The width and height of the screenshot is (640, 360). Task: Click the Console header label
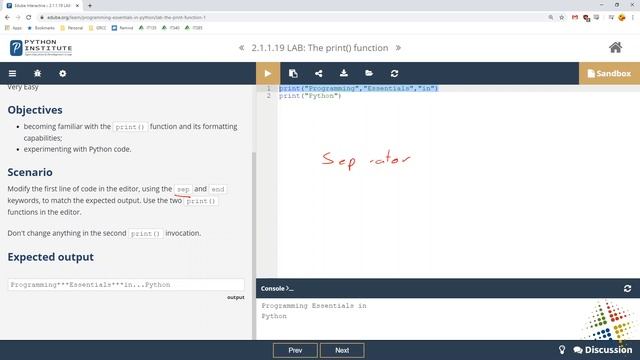click(277, 289)
